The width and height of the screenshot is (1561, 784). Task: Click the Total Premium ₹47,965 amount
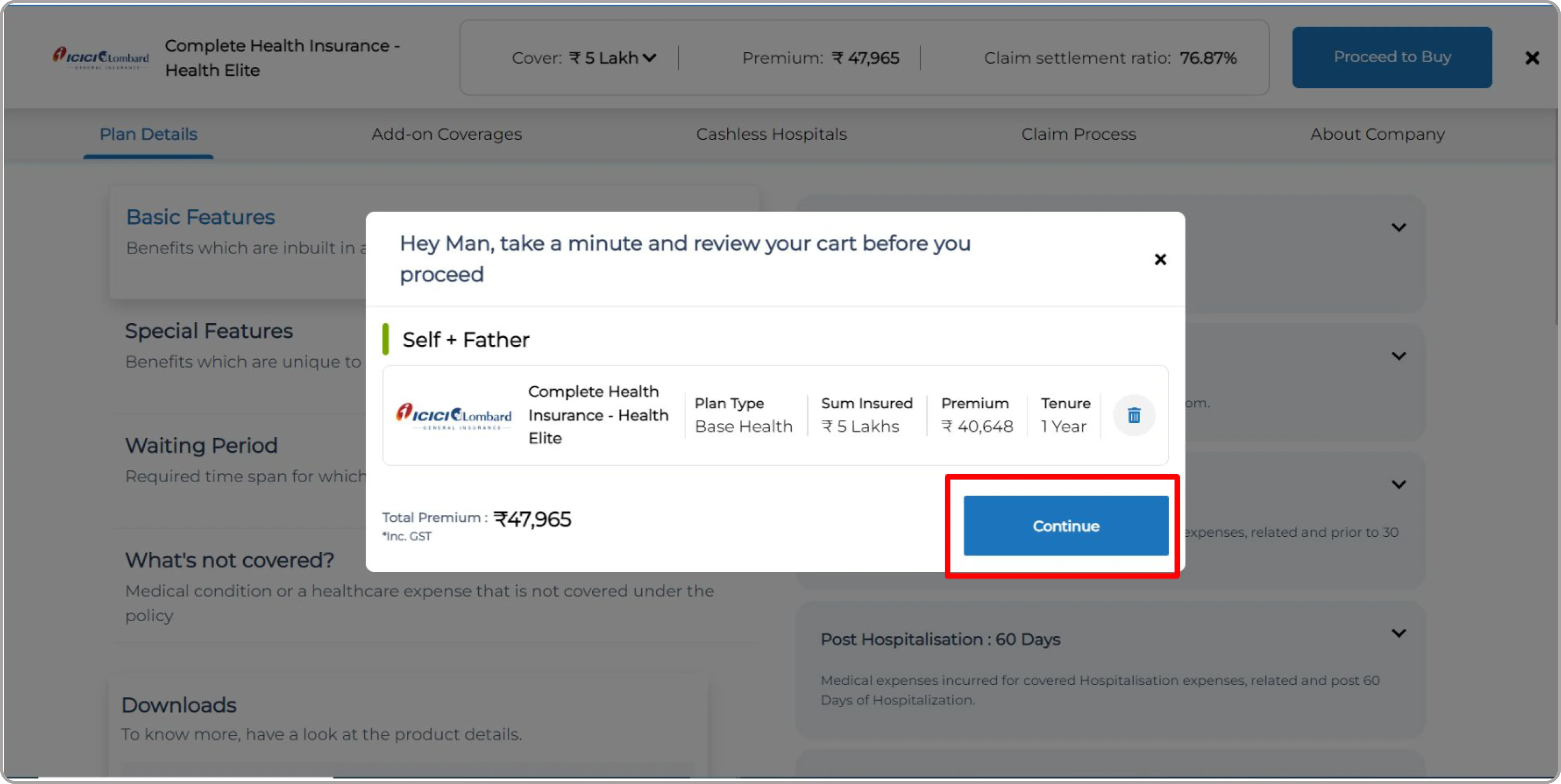532,519
